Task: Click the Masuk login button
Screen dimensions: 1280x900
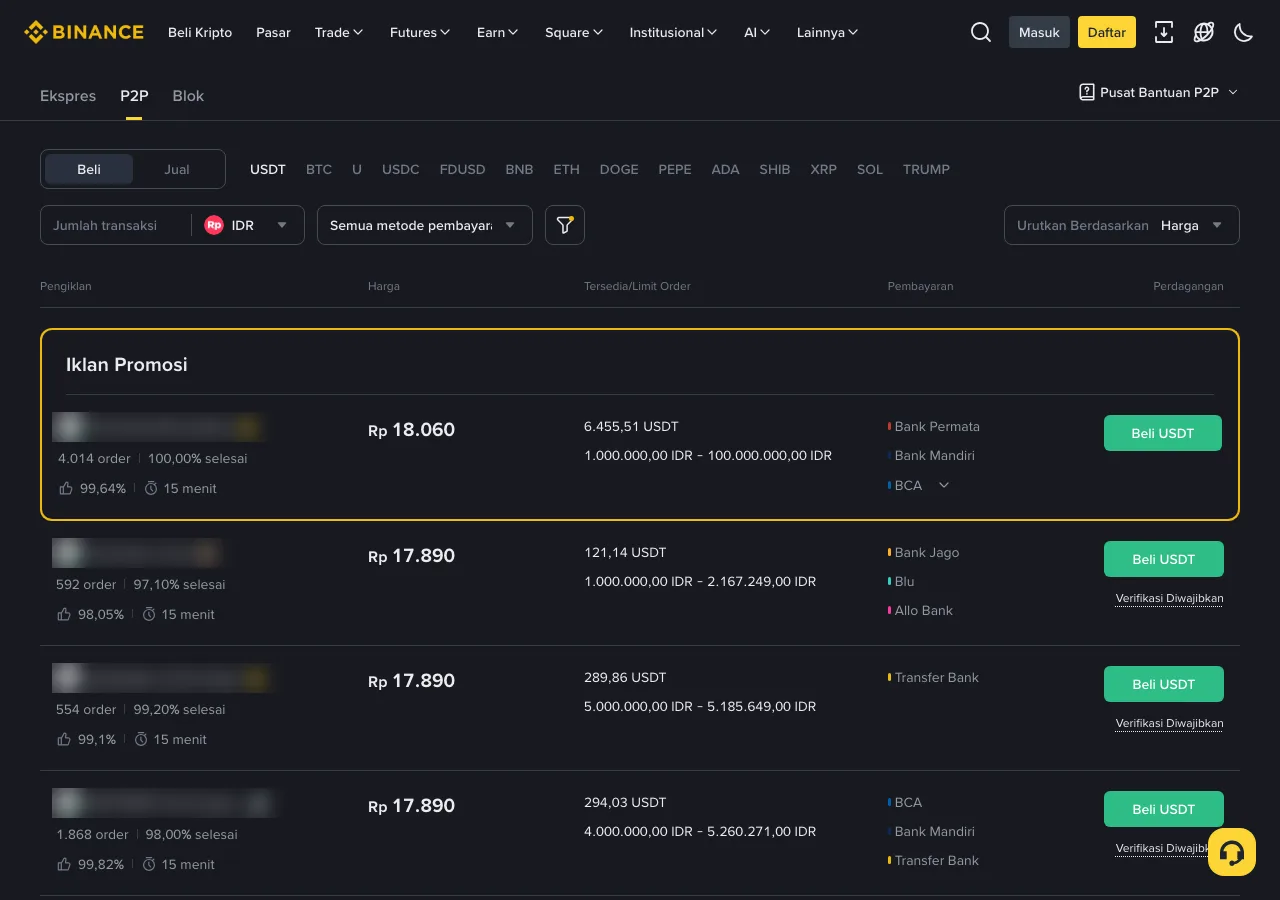Action: tap(1039, 32)
